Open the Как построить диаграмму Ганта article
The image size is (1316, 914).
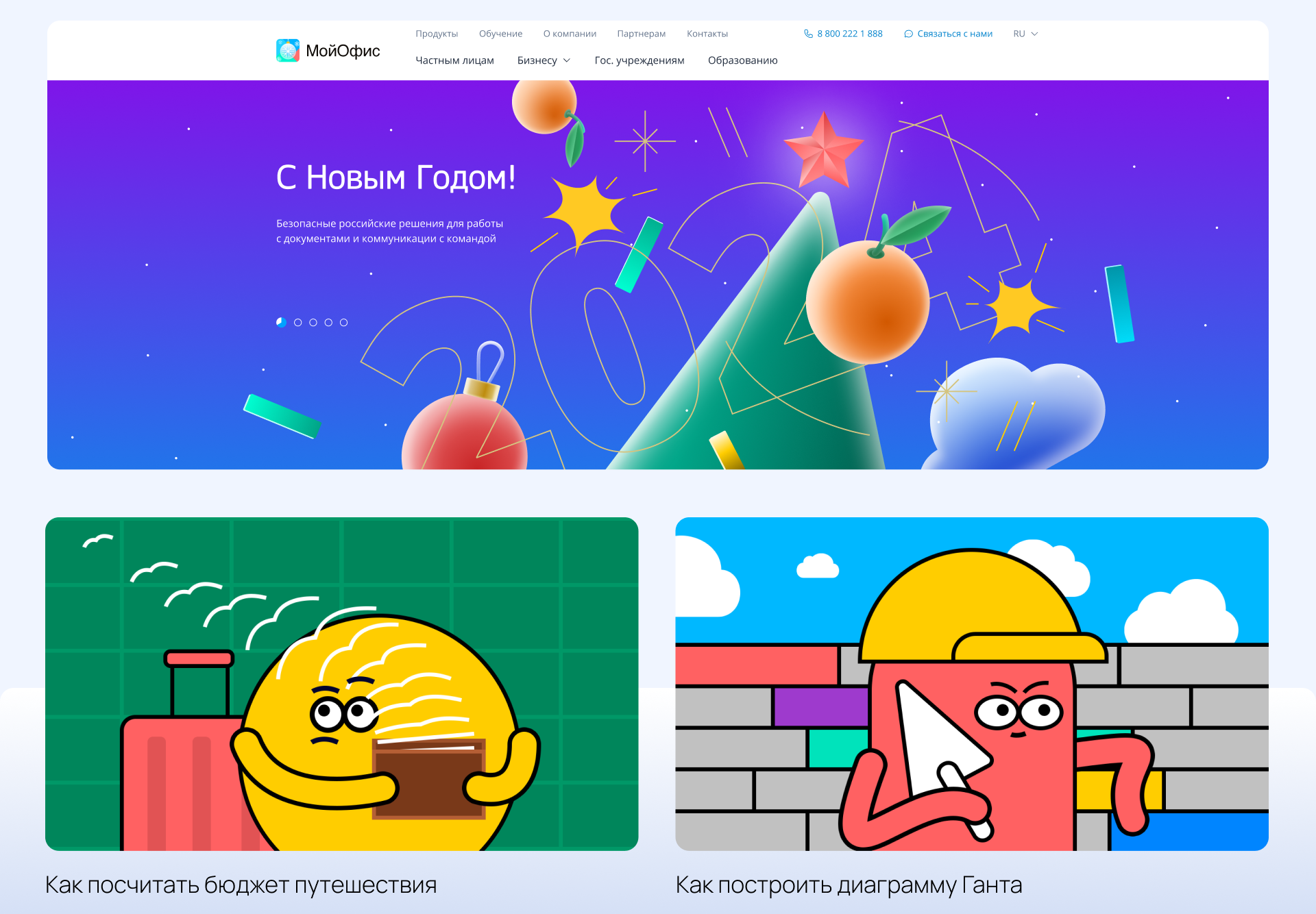click(849, 885)
